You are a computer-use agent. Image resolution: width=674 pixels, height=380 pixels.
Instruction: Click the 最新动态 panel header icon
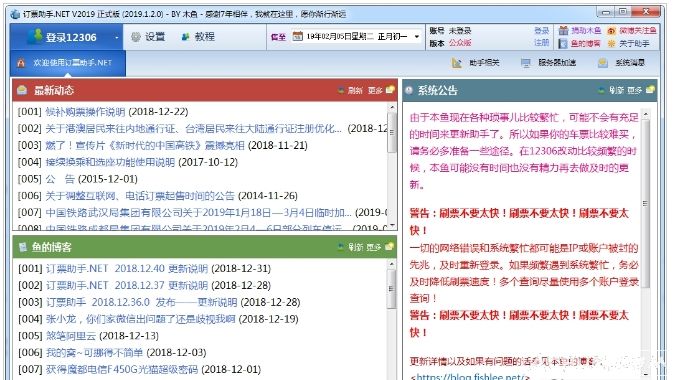coord(22,90)
